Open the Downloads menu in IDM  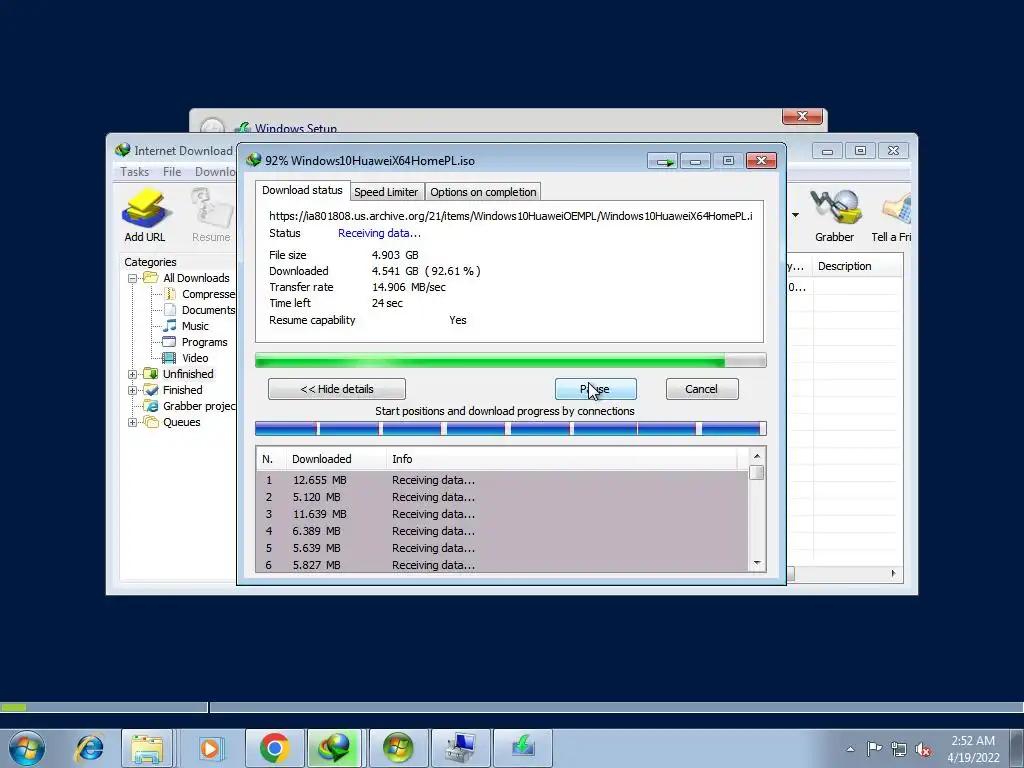(215, 172)
